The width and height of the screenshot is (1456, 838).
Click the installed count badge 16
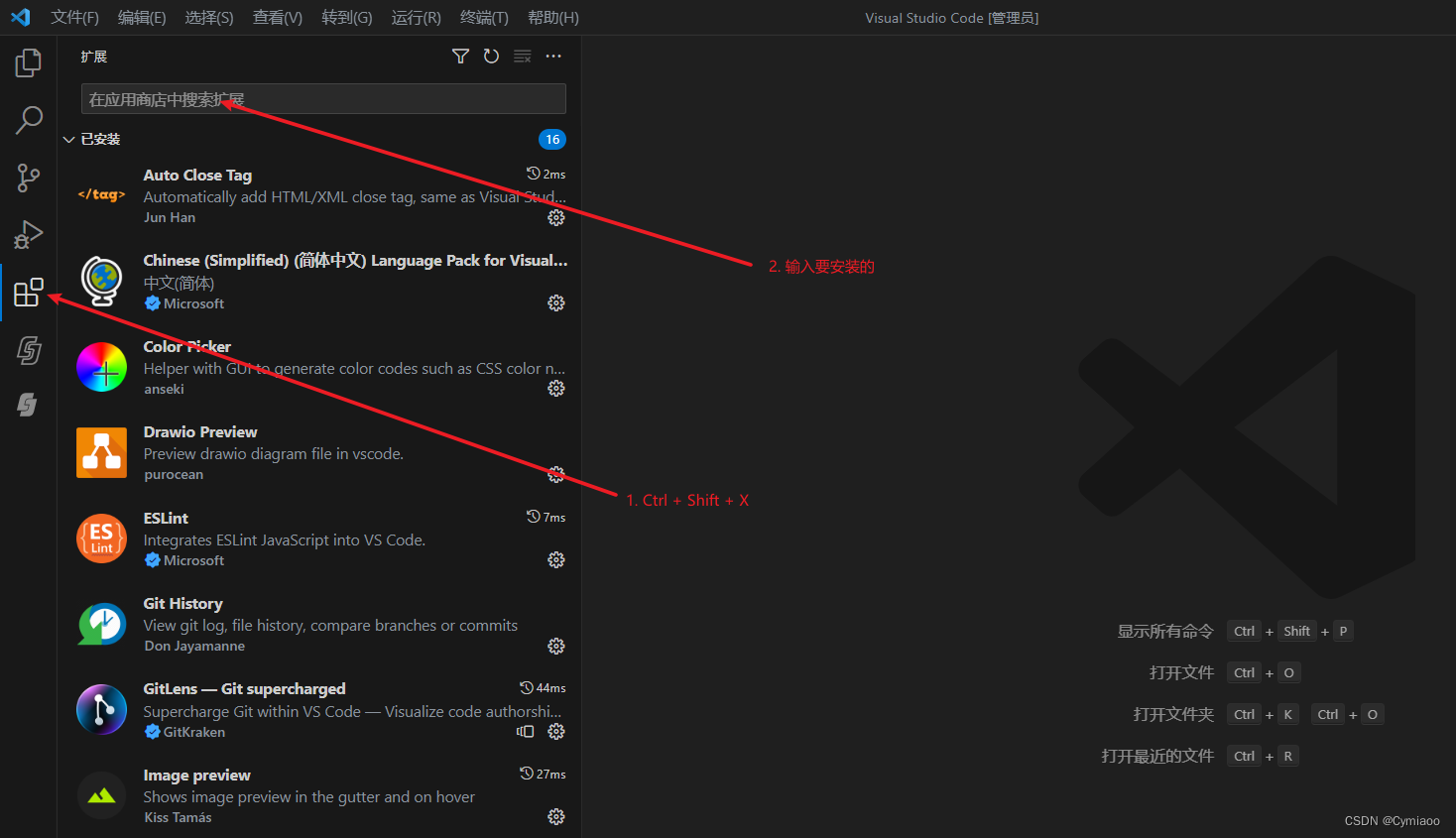[552, 139]
